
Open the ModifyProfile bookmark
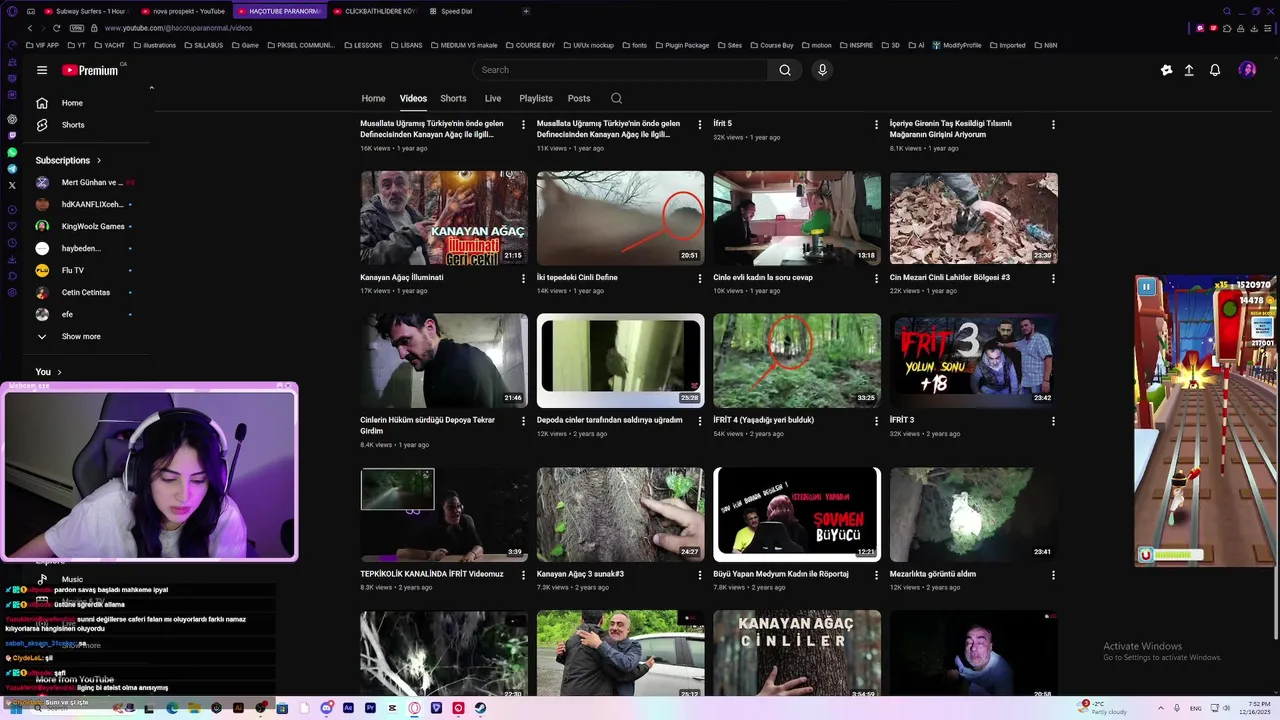[957, 45]
